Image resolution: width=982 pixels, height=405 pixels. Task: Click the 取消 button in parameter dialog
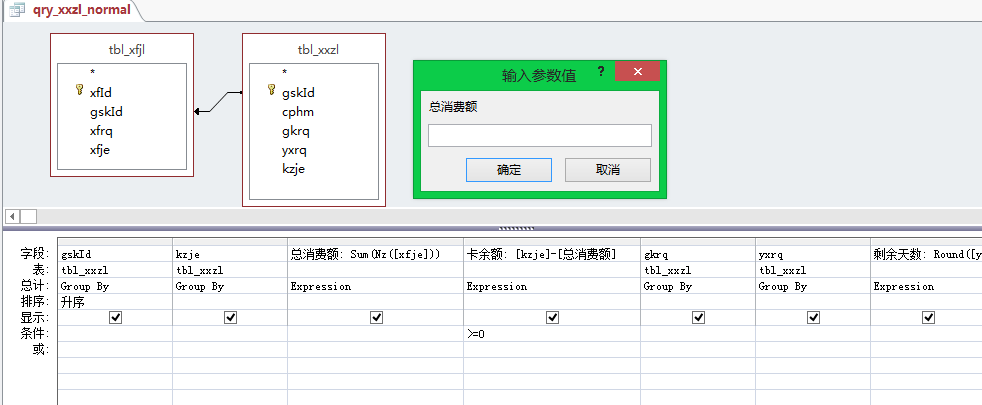click(x=607, y=170)
